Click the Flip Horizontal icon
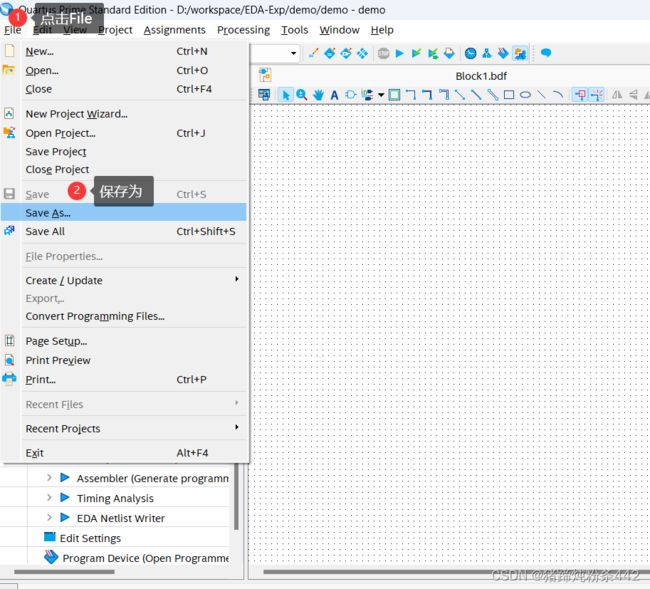 617,95
